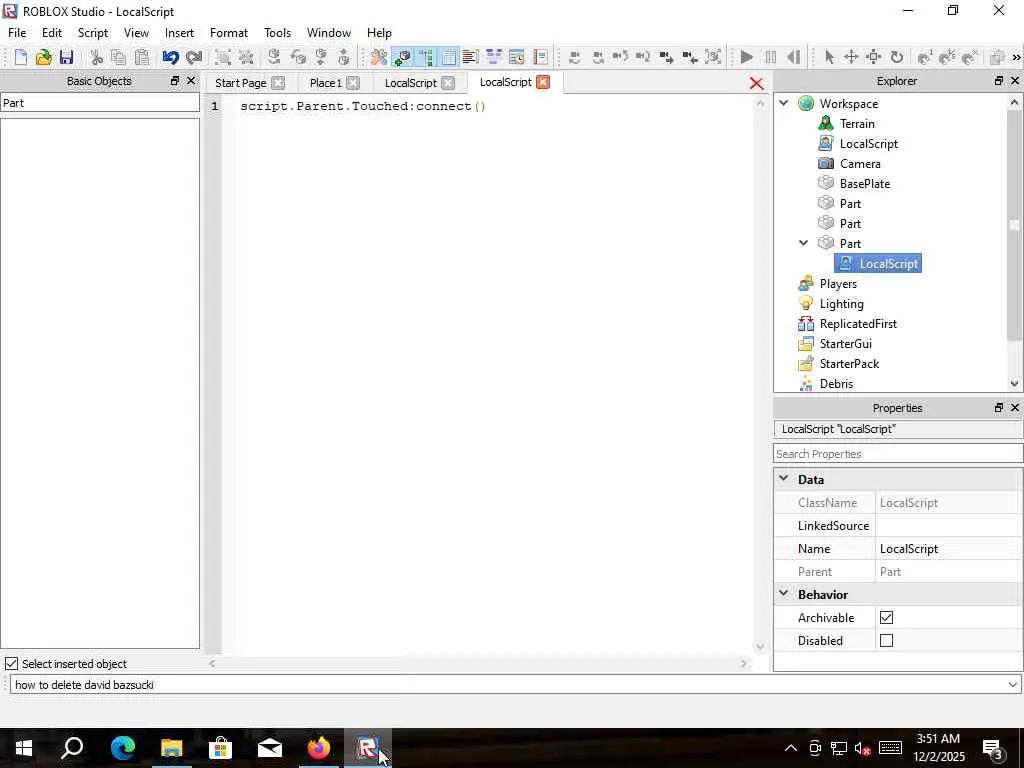Click the Search Properties field

pos(898,454)
